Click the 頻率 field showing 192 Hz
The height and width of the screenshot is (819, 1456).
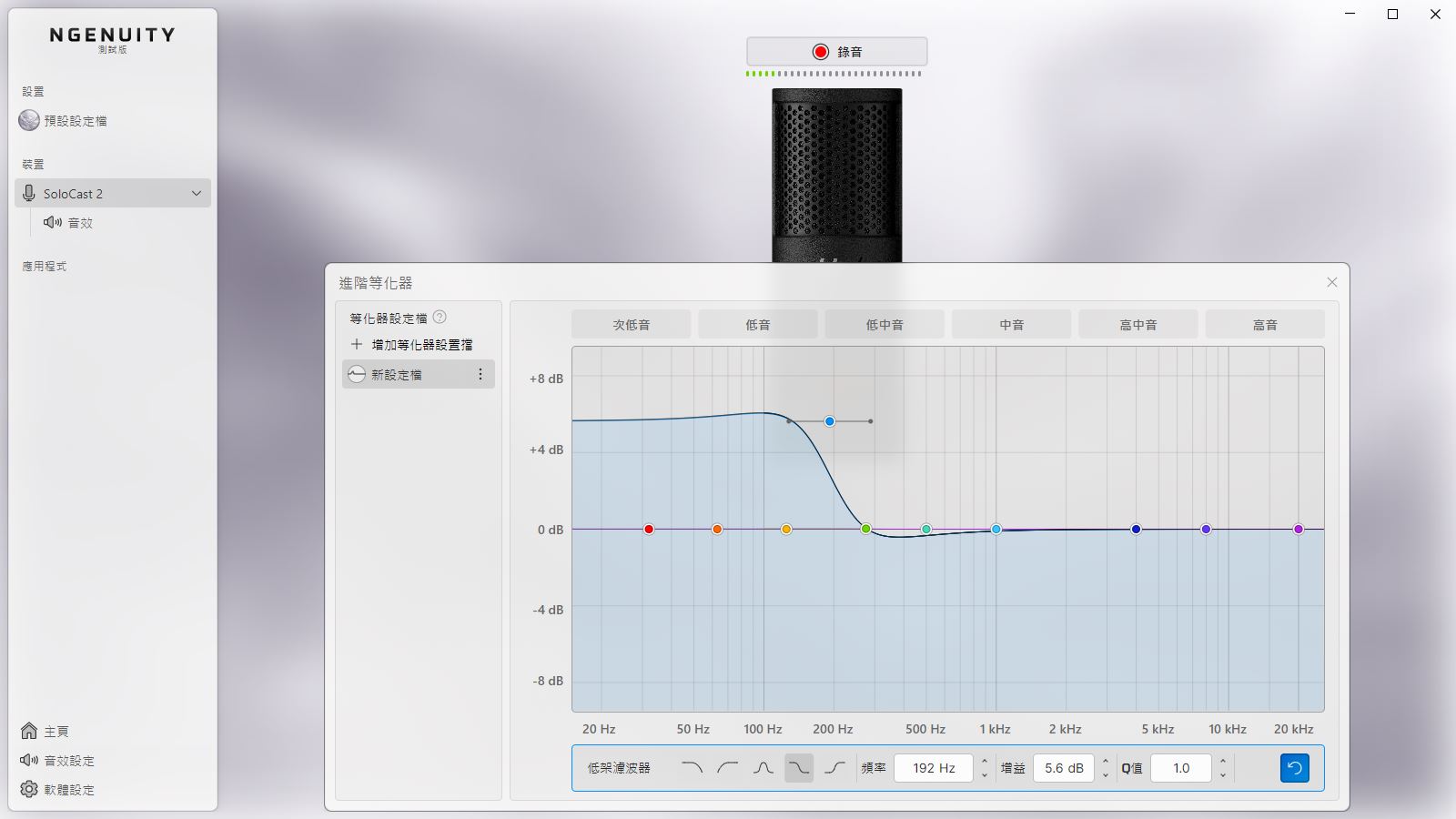934,768
